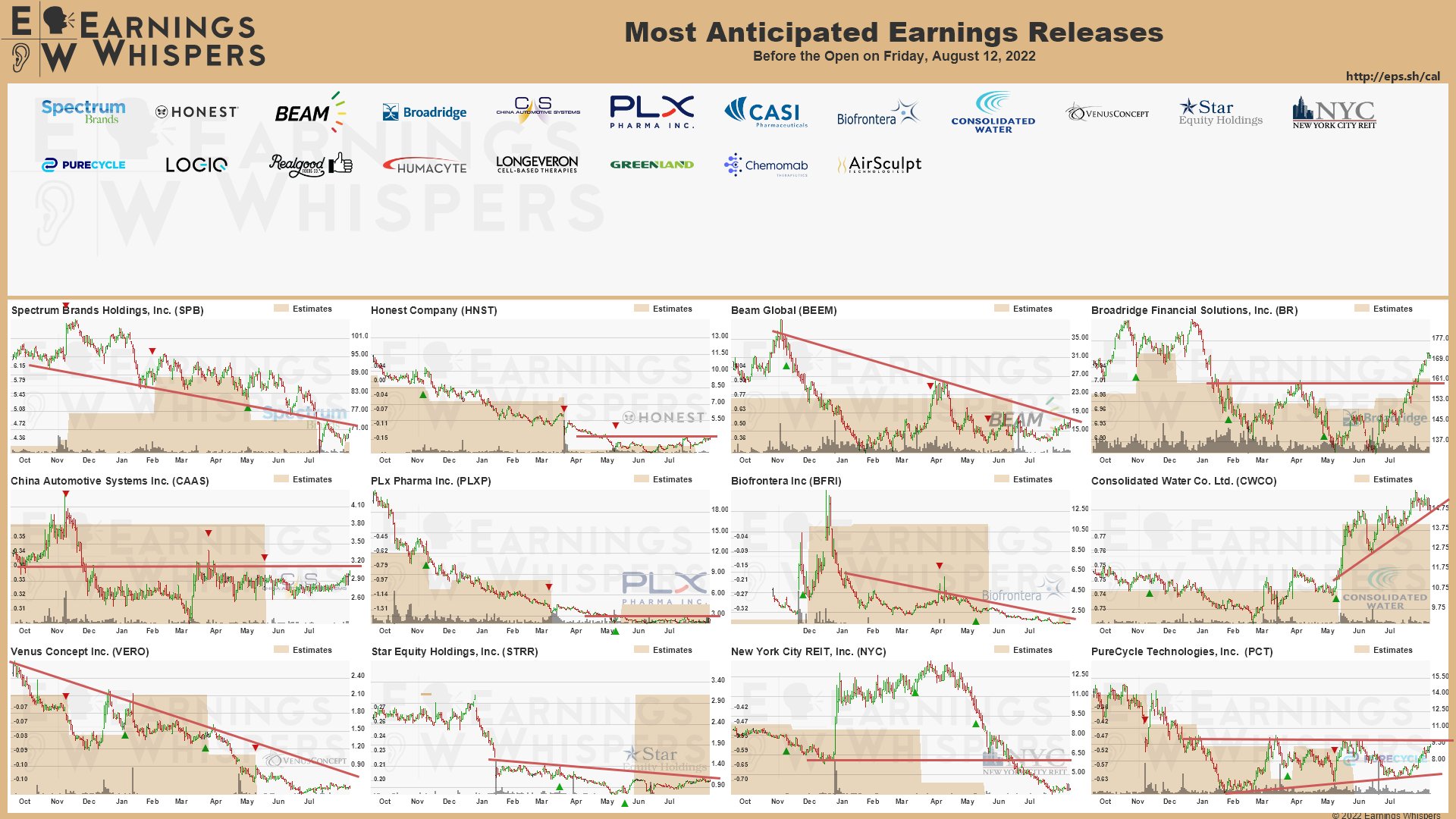
Task: Click the Earnings Whispers header logo
Action: (x=135, y=39)
